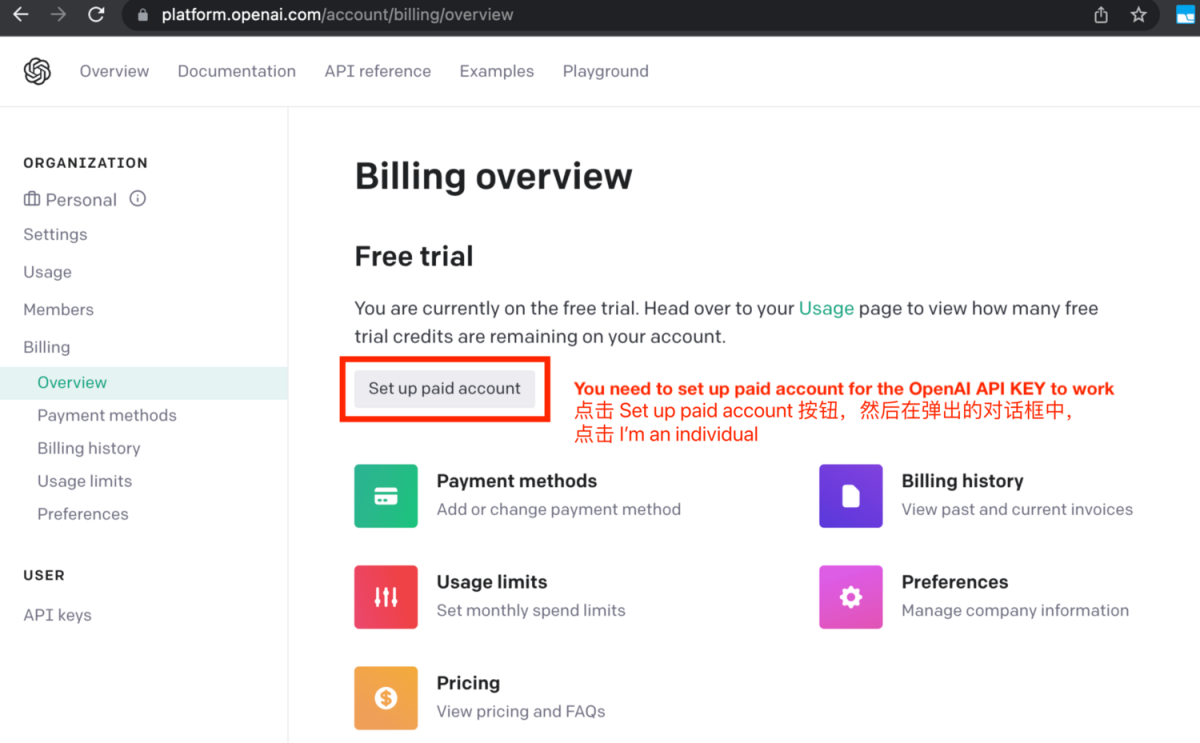Click the red Usage limits sliders icon
Image resolution: width=1200 pixels, height=743 pixels.
[386, 597]
